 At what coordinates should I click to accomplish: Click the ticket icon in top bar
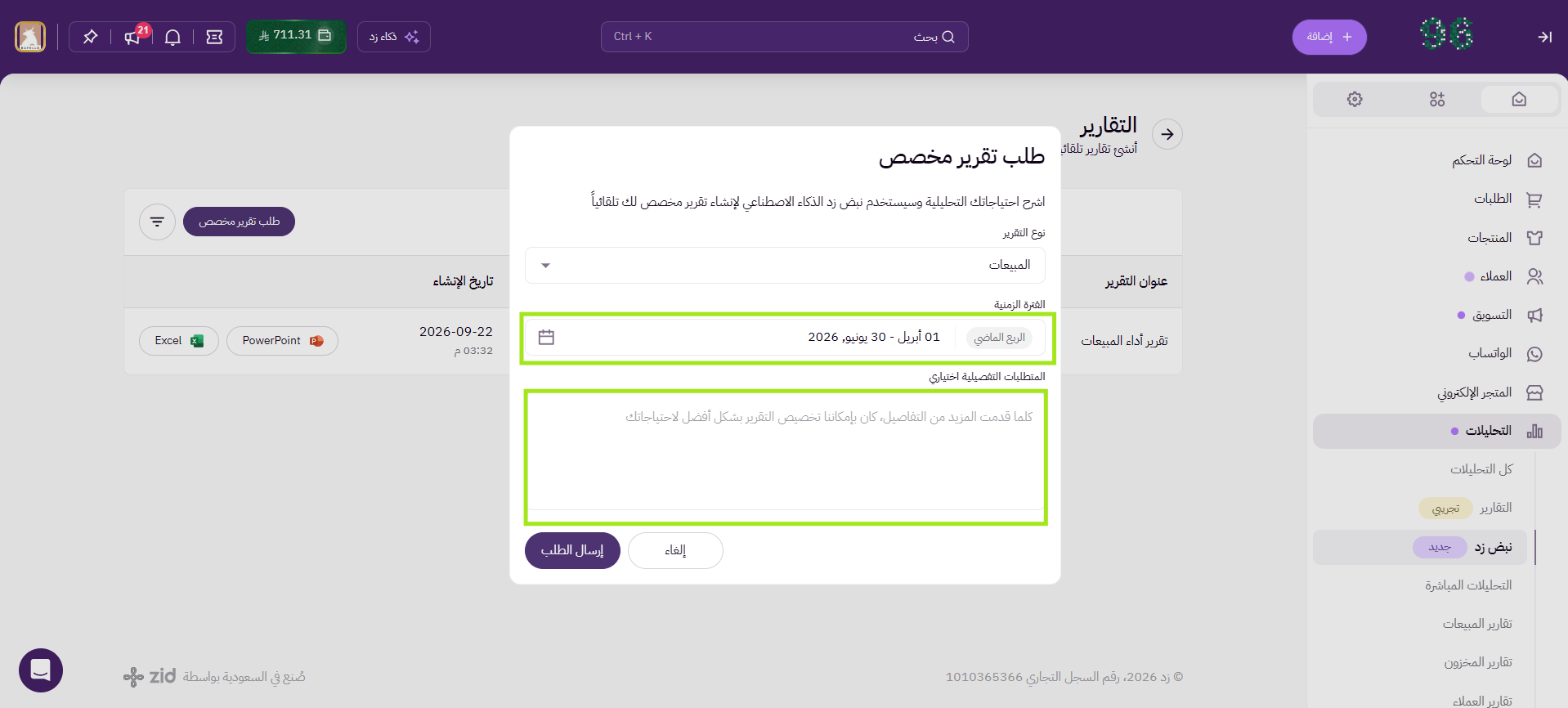pos(214,37)
